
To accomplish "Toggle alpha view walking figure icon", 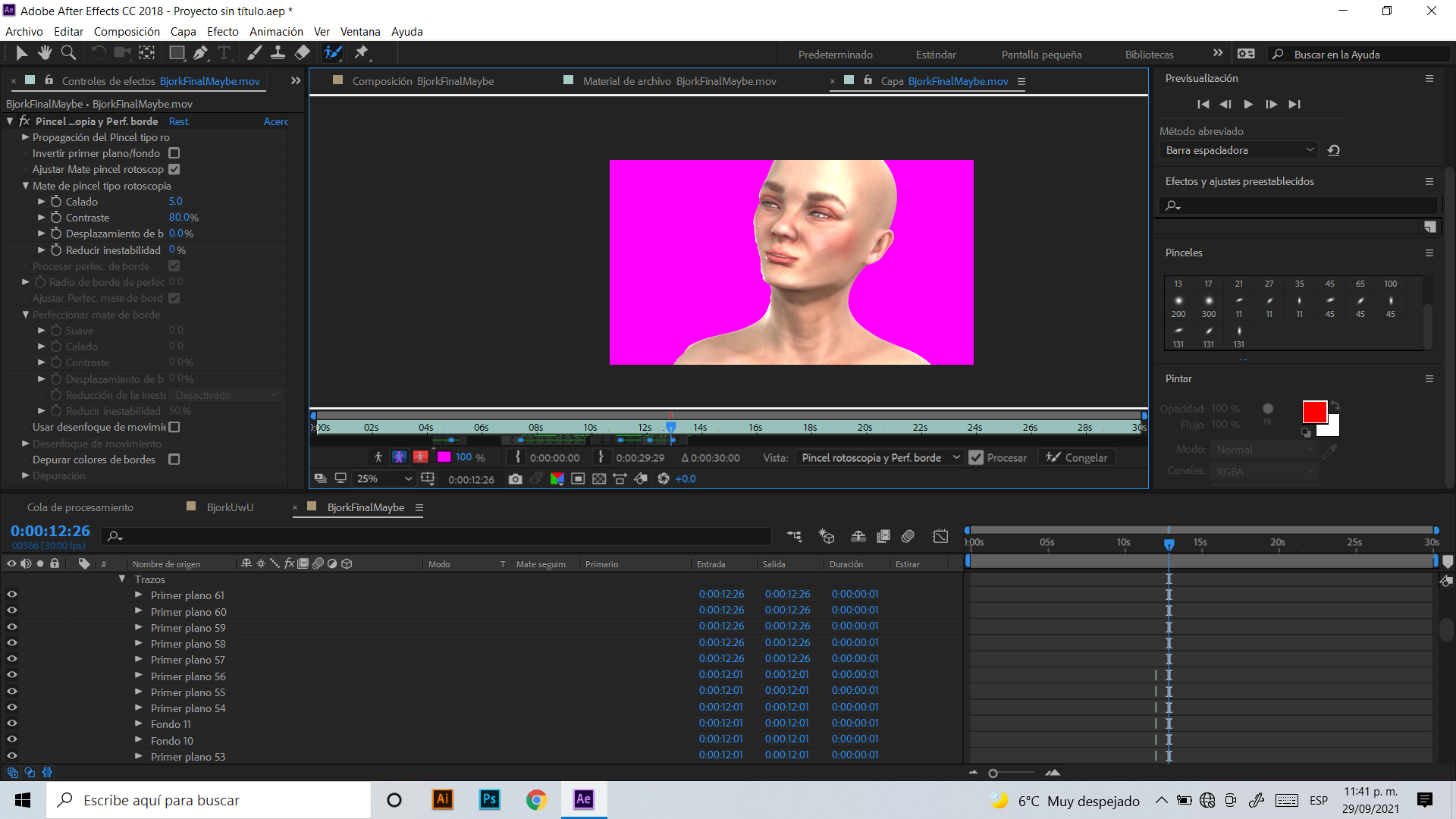I will (378, 457).
